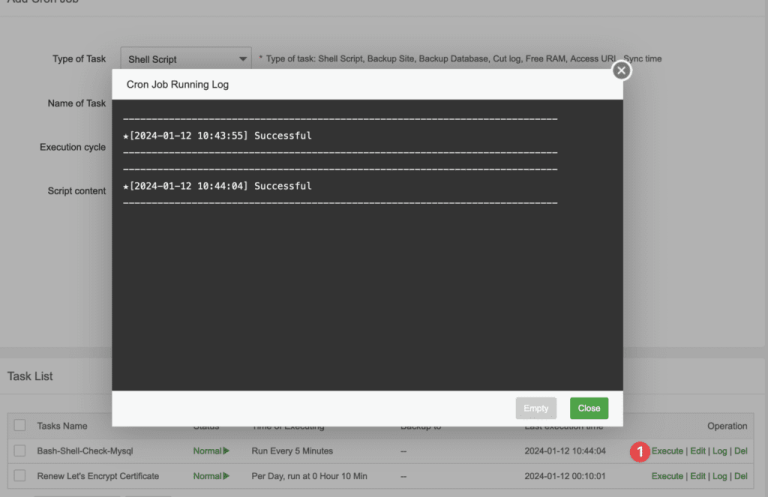Toggle the select-all checkbox in Task List header
This screenshot has height=497, width=768.
tap(20, 425)
